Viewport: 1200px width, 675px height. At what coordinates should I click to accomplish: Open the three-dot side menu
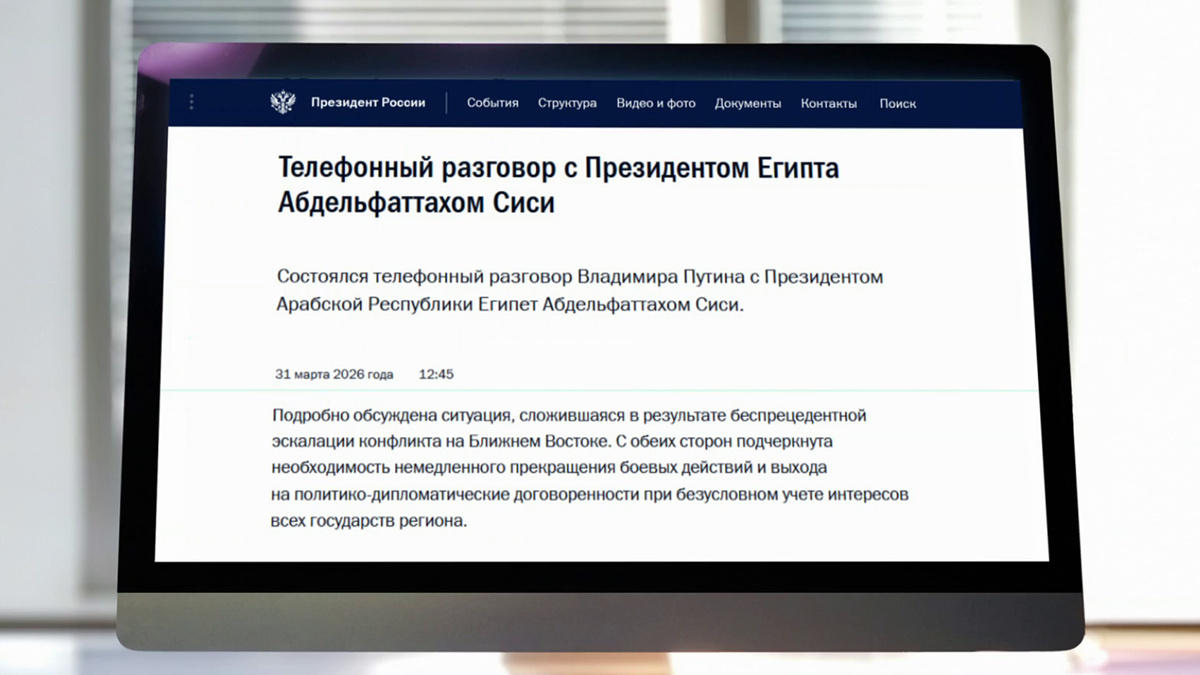click(x=191, y=101)
